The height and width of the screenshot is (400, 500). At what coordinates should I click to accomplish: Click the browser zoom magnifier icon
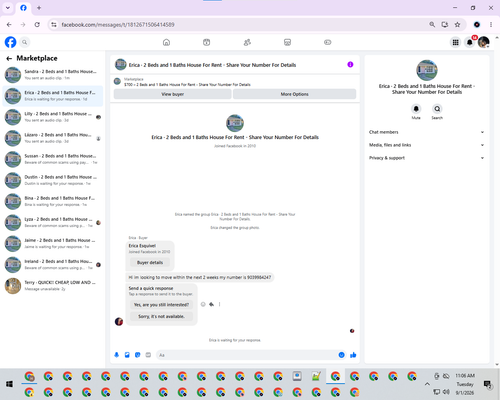pos(432,25)
